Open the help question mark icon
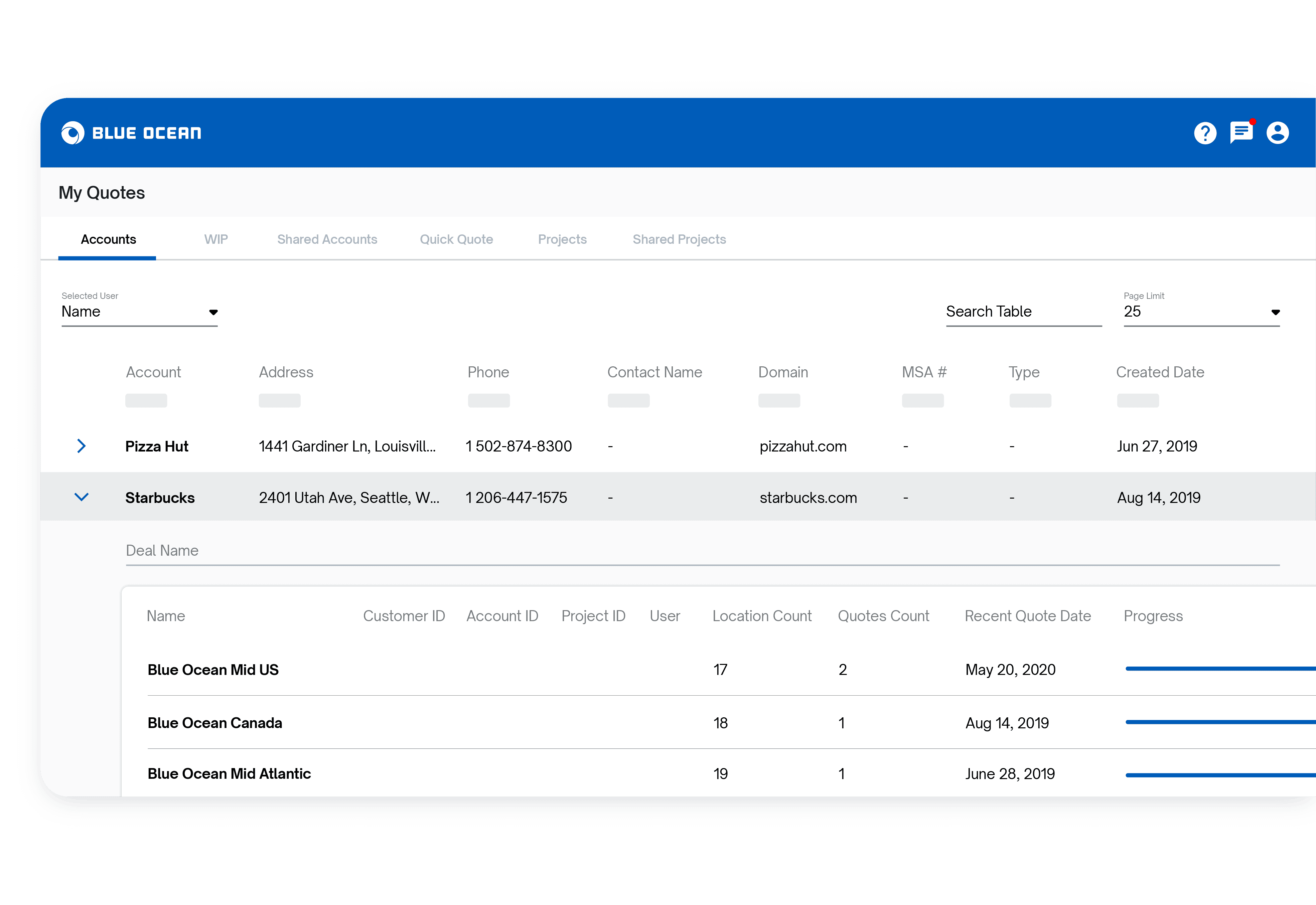 click(x=1205, y=133)
